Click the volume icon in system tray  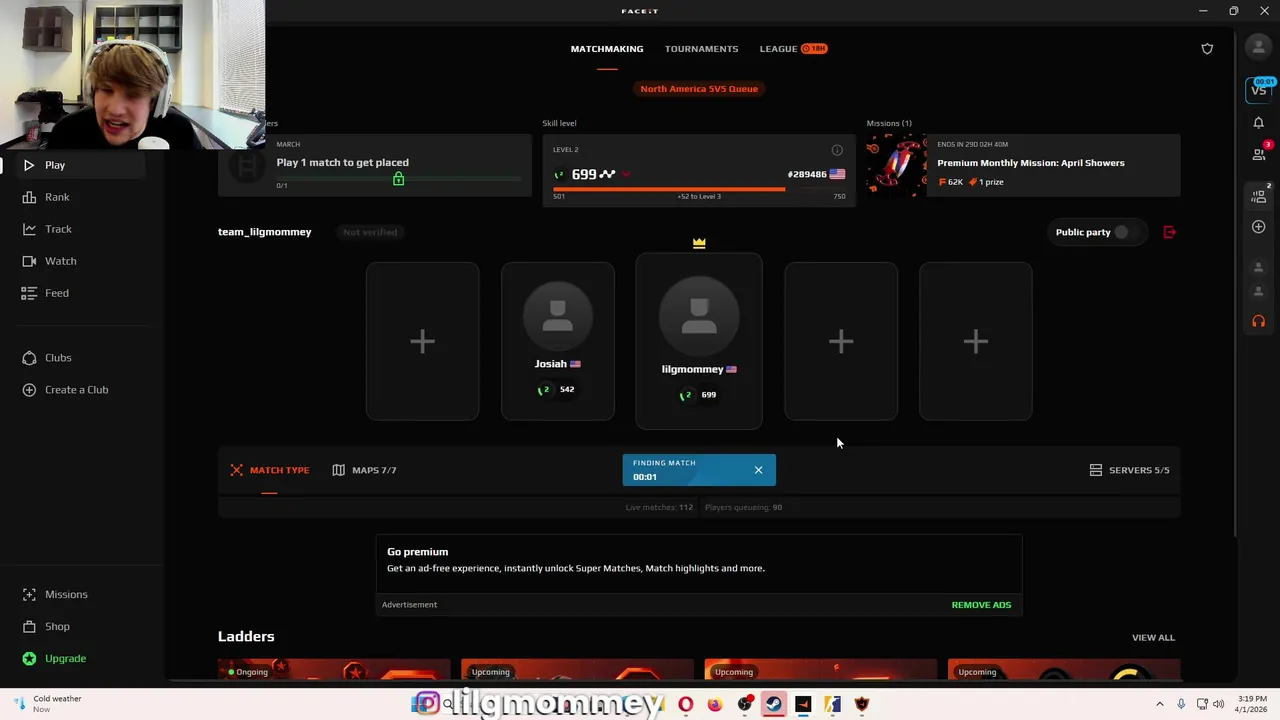tap(1218, 704)
